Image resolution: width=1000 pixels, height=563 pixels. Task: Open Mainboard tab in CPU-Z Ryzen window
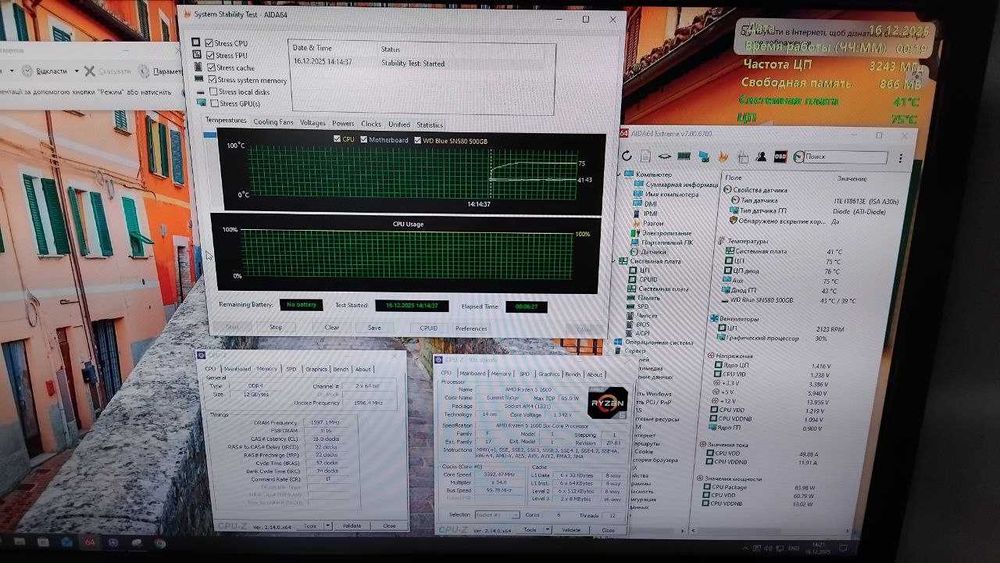(x=473, y=373)
